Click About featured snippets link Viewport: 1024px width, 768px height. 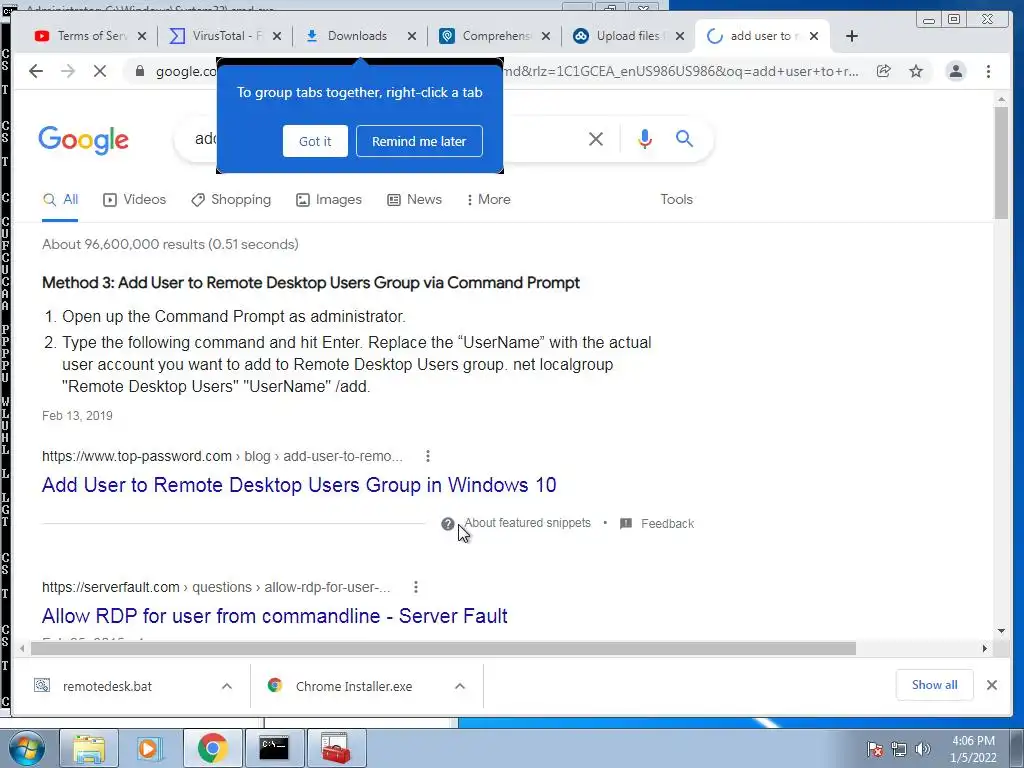(x=528, y=523)
